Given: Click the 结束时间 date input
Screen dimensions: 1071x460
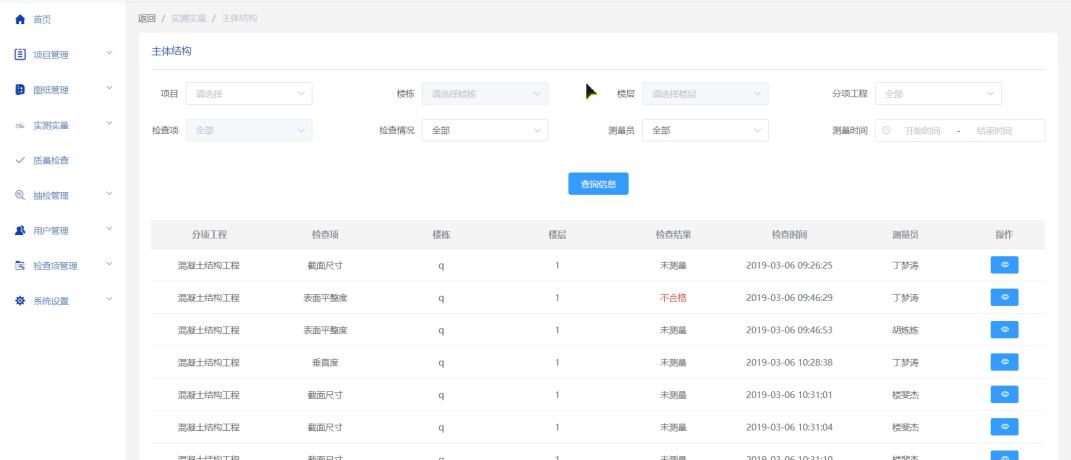Looking at the screenshot, I should (x=994, y=131).
